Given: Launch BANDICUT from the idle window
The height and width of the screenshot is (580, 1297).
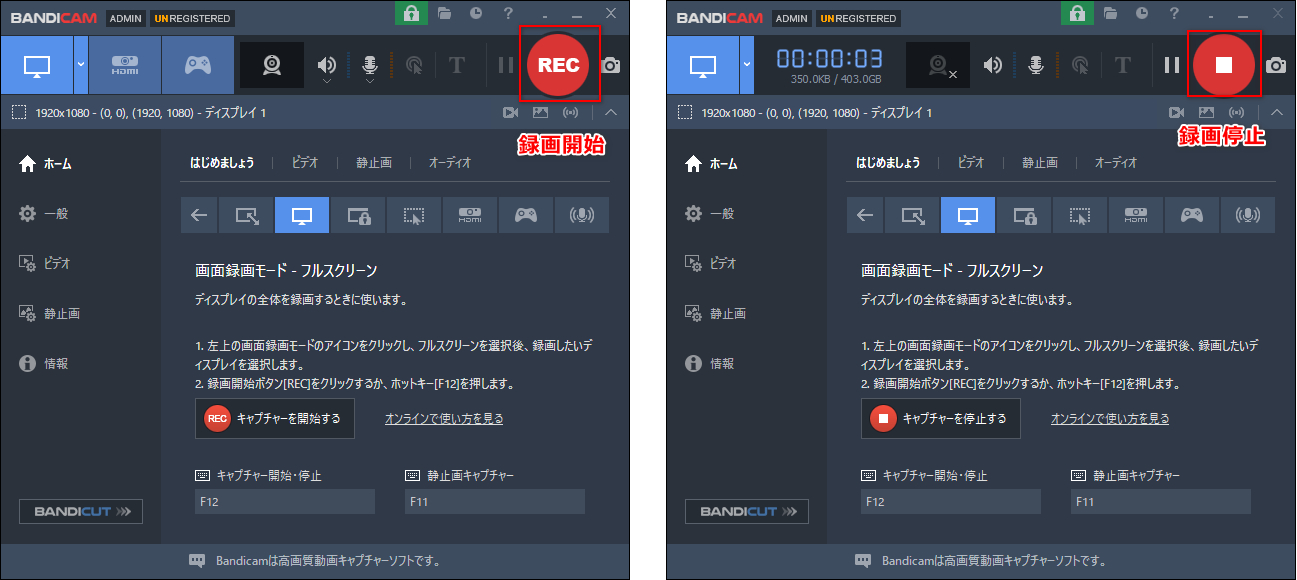Looking at the screenshot, I should pos(81,511).
